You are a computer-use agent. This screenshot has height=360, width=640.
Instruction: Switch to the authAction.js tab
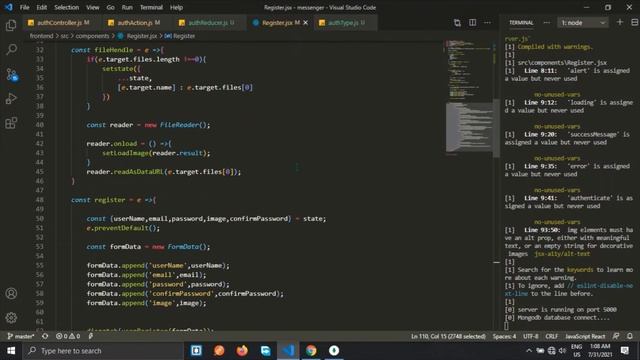coord(134,23)
